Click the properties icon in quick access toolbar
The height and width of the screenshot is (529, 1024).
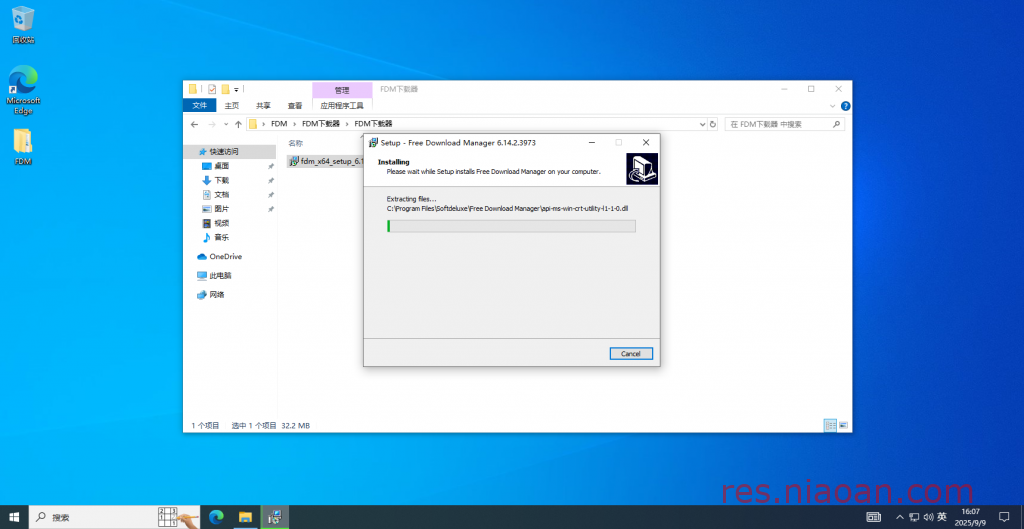click(212, 89)
